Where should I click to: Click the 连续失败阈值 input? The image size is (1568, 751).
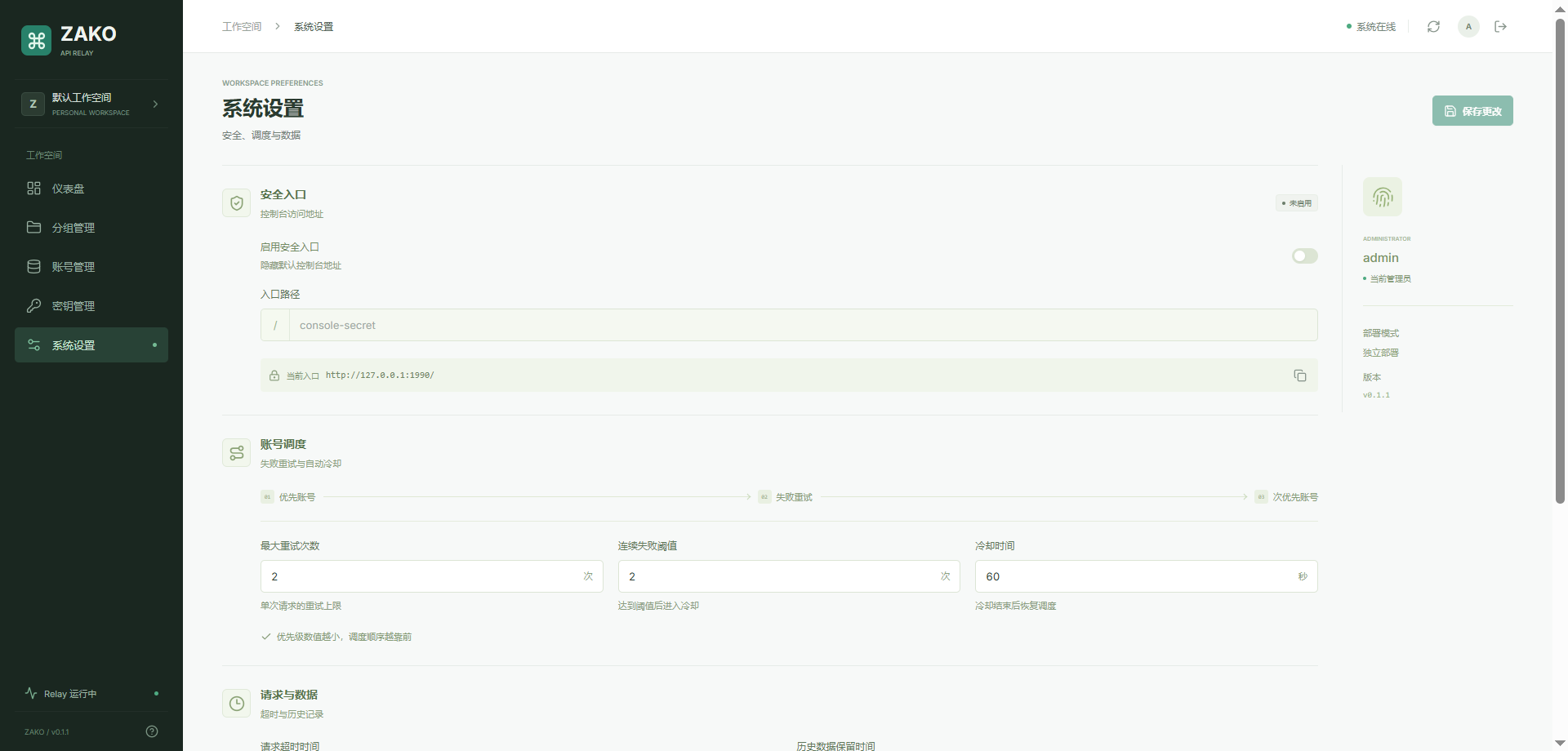click(x=789, y=576)
